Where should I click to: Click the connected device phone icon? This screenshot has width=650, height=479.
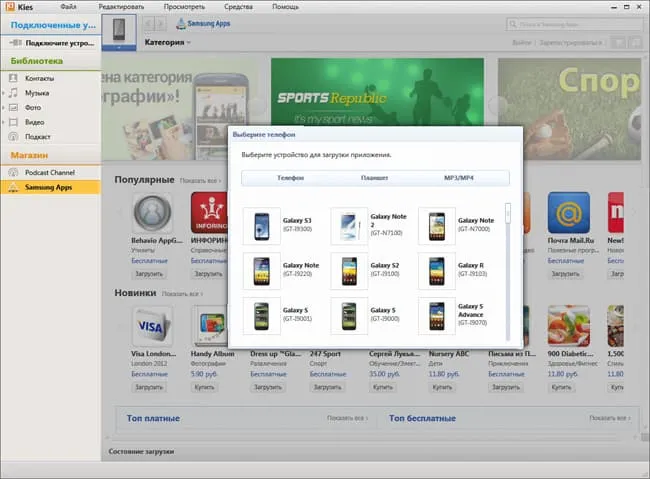click(x=119, y=32)
